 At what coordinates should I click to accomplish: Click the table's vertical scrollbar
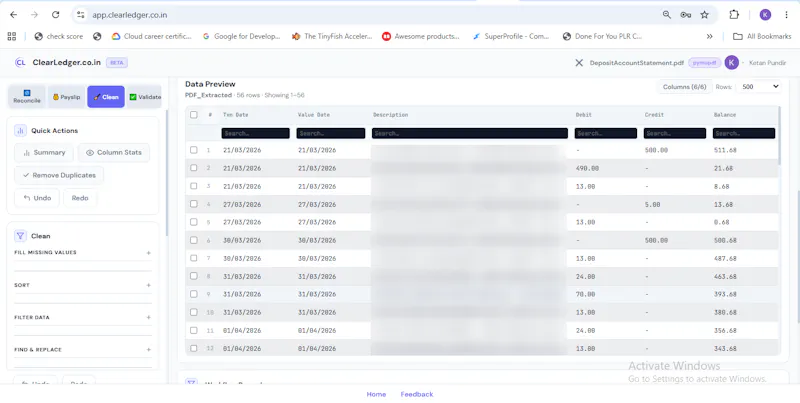click(x=779, y=135)
